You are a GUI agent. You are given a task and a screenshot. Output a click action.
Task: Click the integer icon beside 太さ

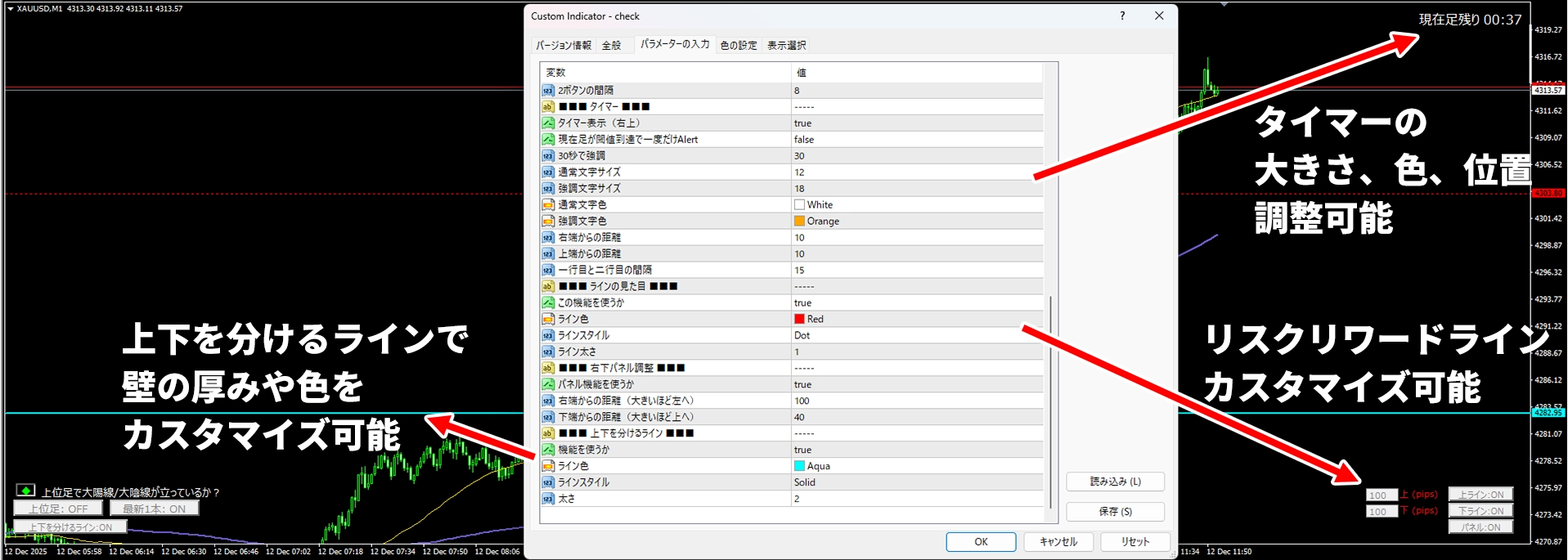point(548,499)
